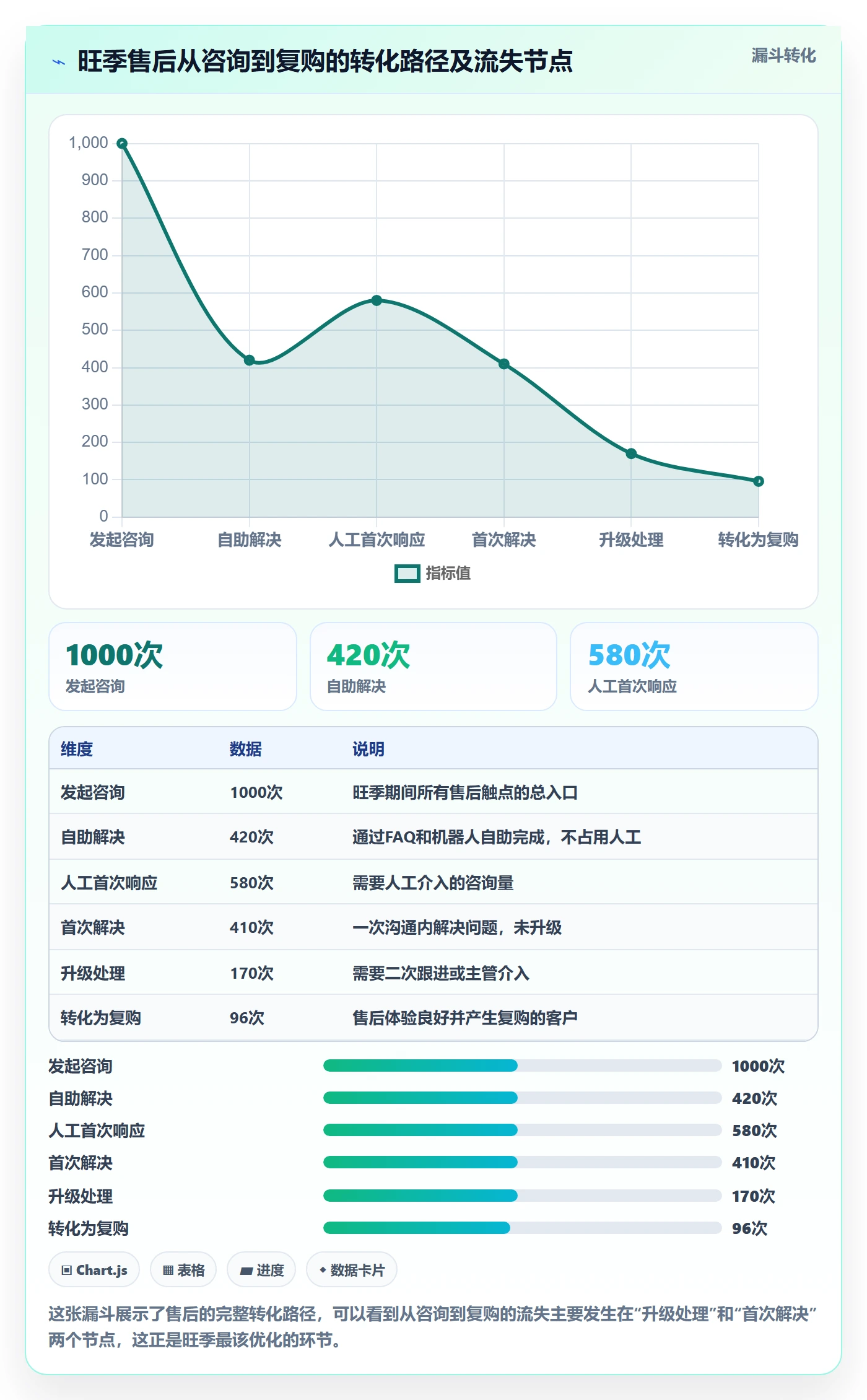Click the 410次 value in the table
Screen dimensions: 867x1400
pos(252,927)
